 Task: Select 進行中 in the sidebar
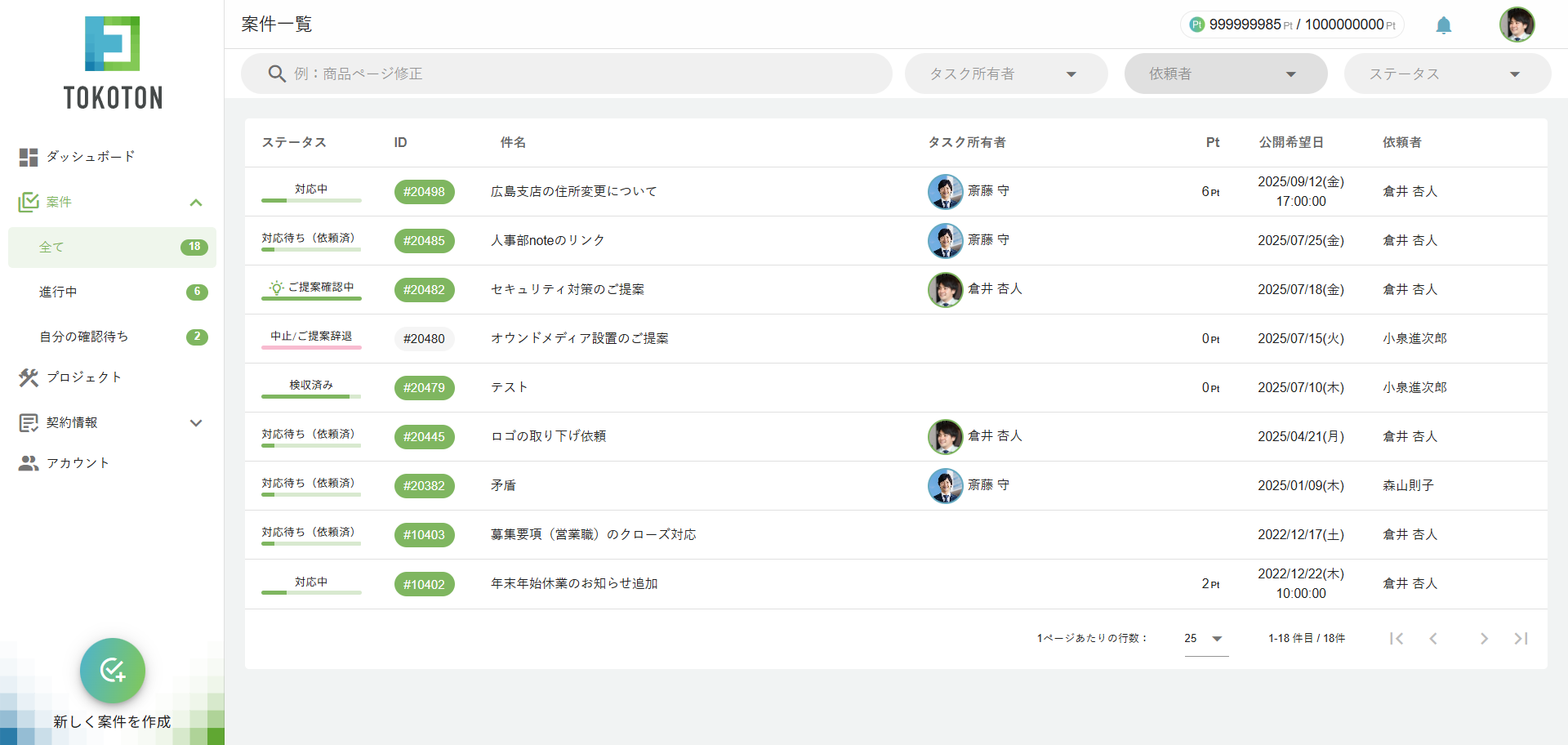pos(59,292)
